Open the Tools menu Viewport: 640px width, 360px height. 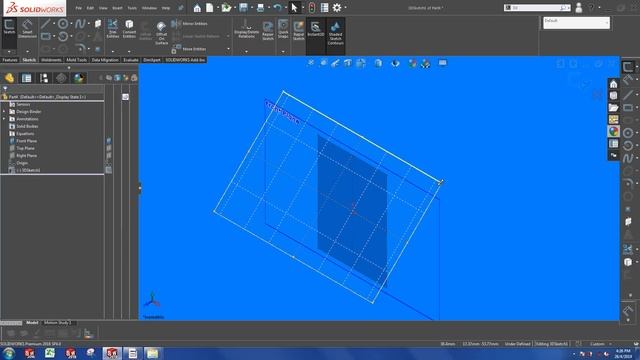[x=132, y=8]
